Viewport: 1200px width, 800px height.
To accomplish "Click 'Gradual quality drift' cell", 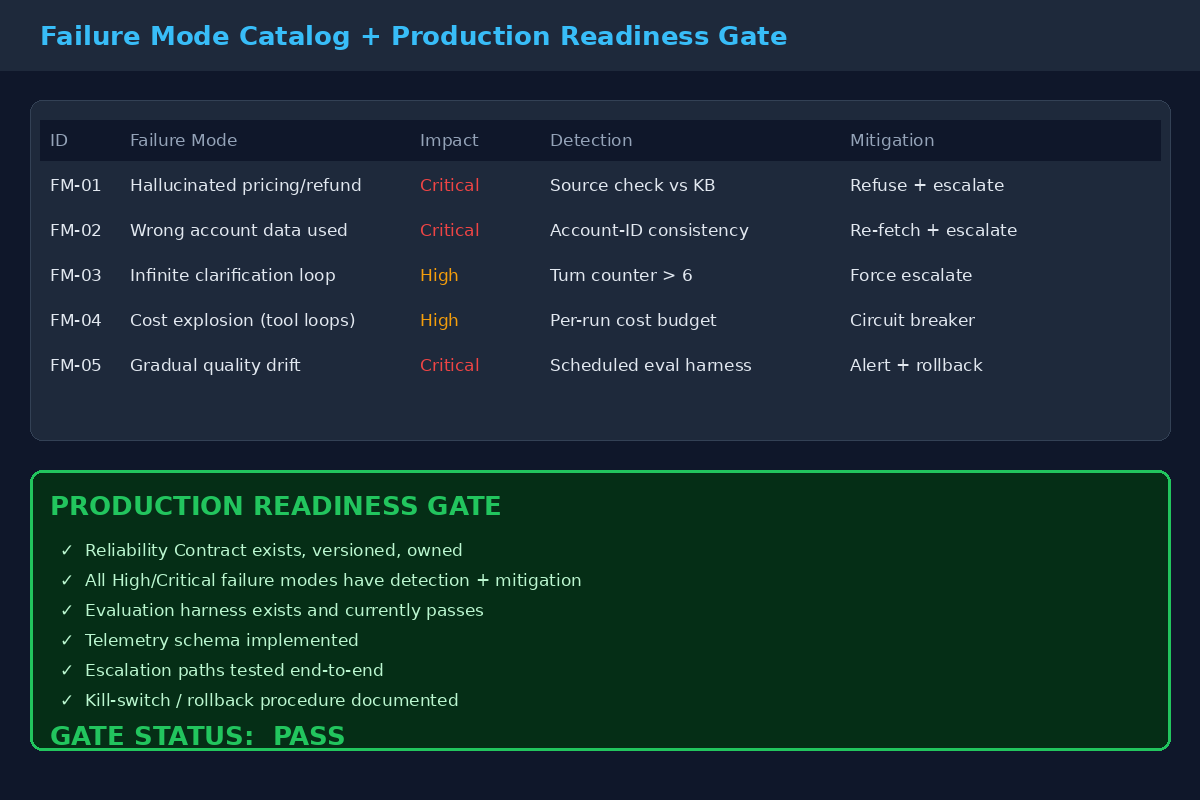I will [215, 366].
